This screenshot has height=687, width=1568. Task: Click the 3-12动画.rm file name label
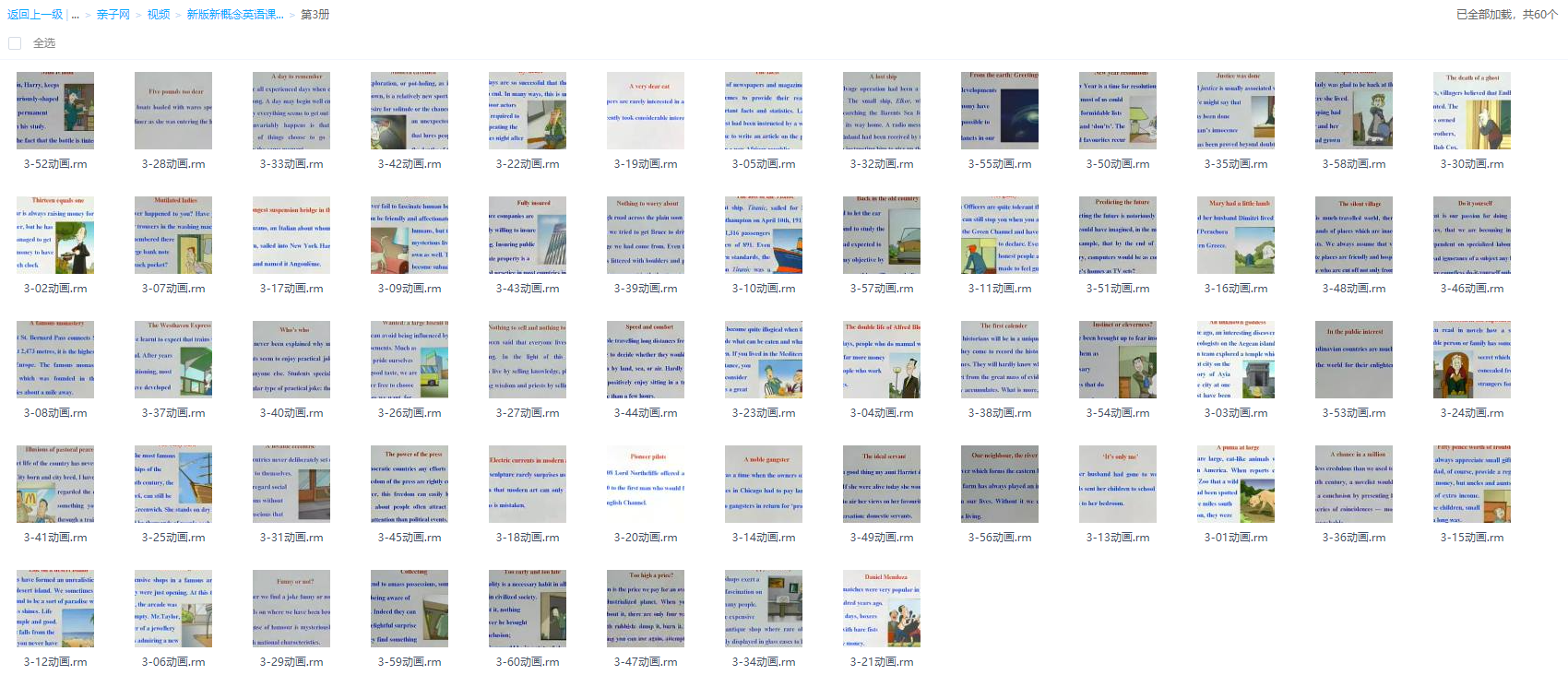(x=55, y=662)
